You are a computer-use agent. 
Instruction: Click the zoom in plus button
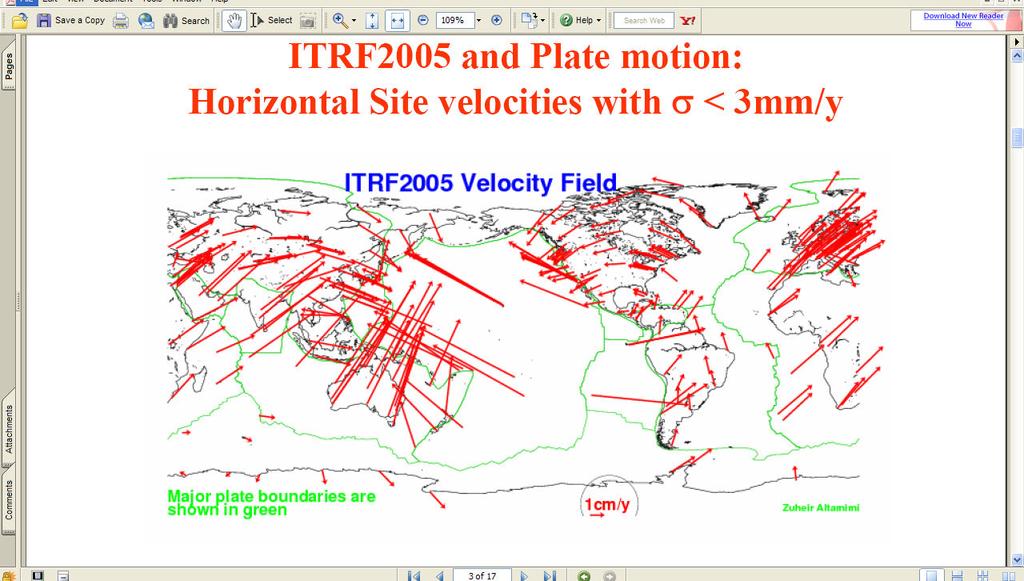click(496, 21)
